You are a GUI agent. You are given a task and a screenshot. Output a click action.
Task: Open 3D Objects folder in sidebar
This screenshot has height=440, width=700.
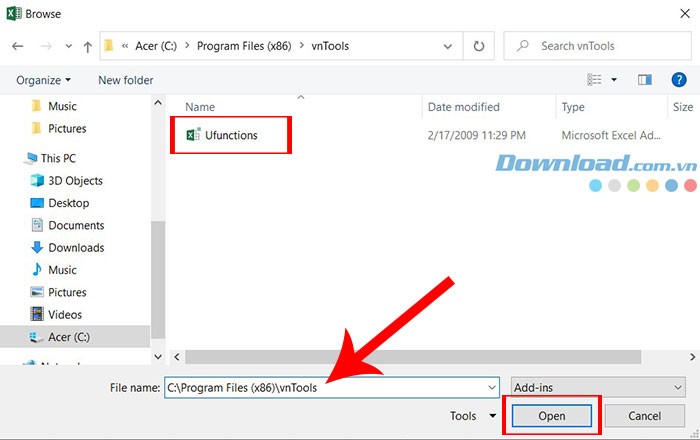tap(75, 181)
